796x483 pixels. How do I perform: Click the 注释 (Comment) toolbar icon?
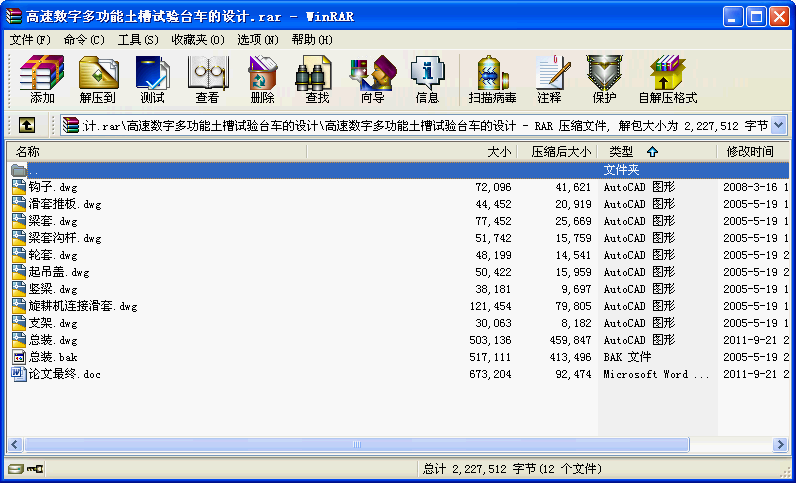pyautogui.click(x=552, y=73)
